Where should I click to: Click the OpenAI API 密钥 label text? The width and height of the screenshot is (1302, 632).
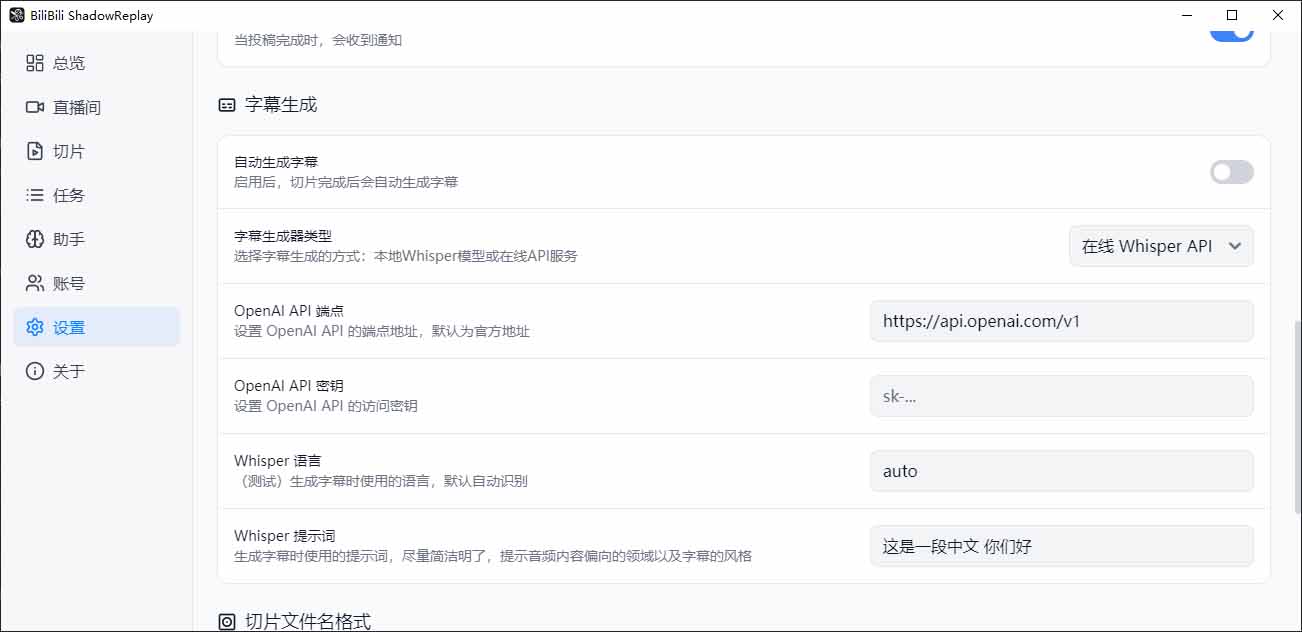(x=289, y=386)
